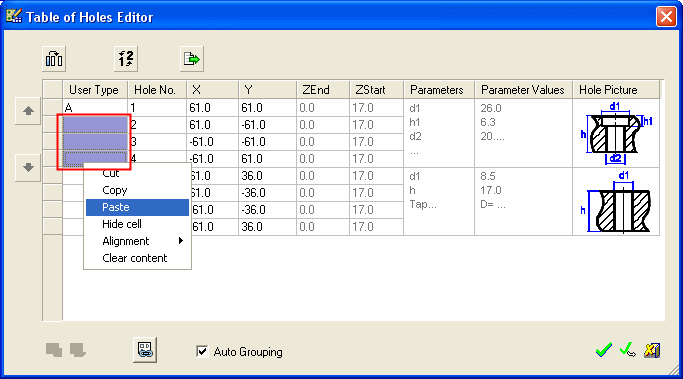Confirm with the green checkmark icon
Viewport: 683px width, 379px height.
[604, 349]
